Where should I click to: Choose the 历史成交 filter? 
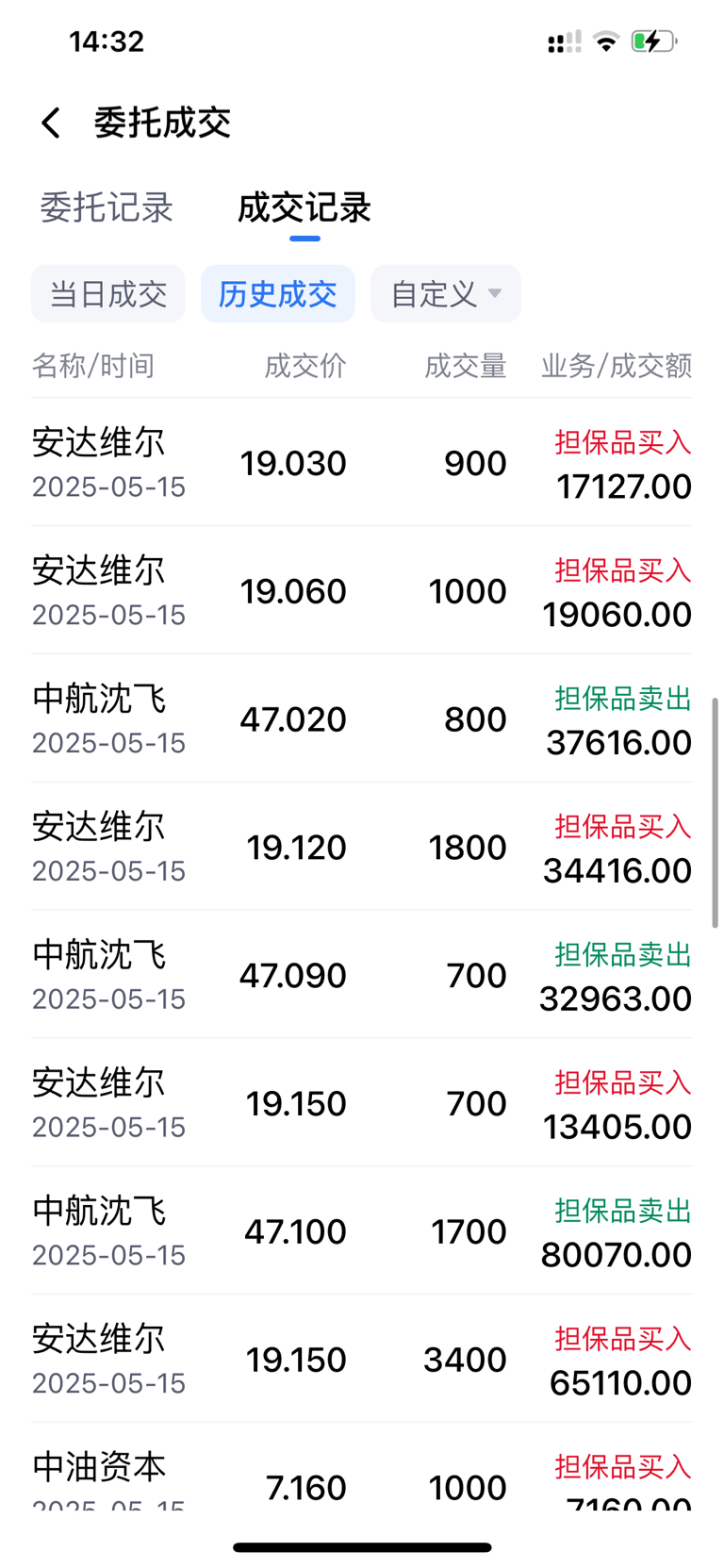tap(278, 294)
